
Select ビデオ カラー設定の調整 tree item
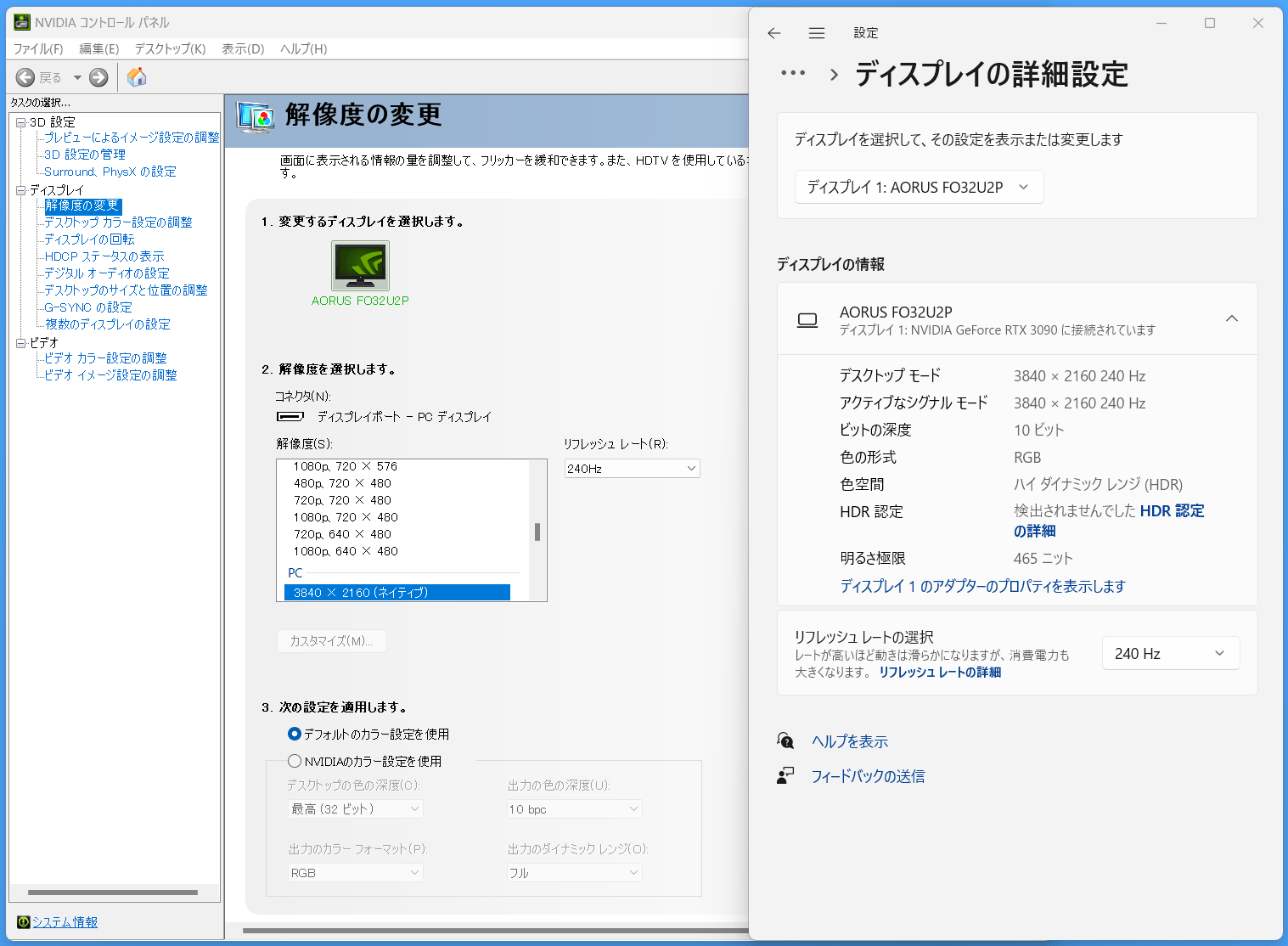click(x=105, y=358)
